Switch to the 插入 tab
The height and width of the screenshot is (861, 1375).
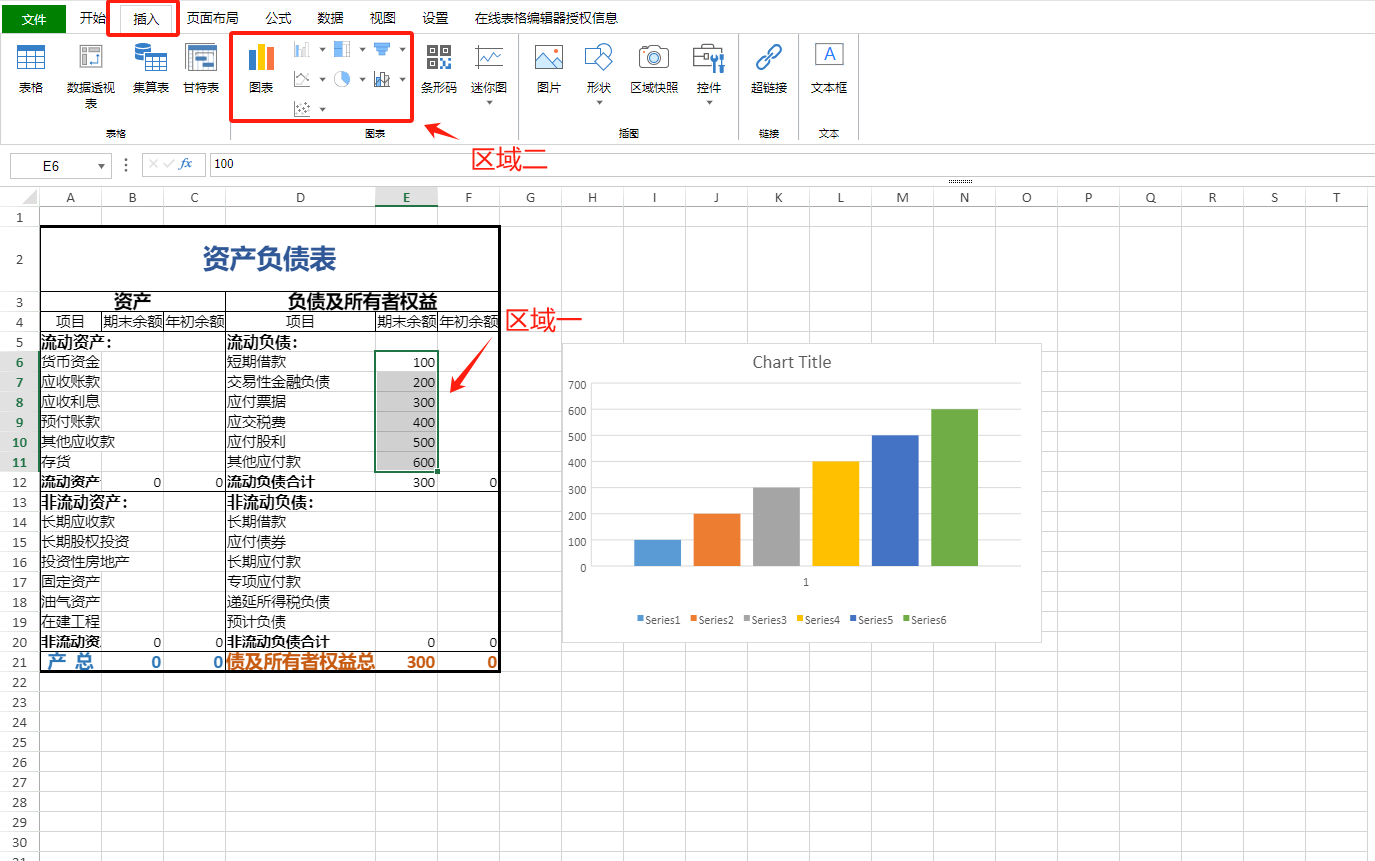[146, 18]
